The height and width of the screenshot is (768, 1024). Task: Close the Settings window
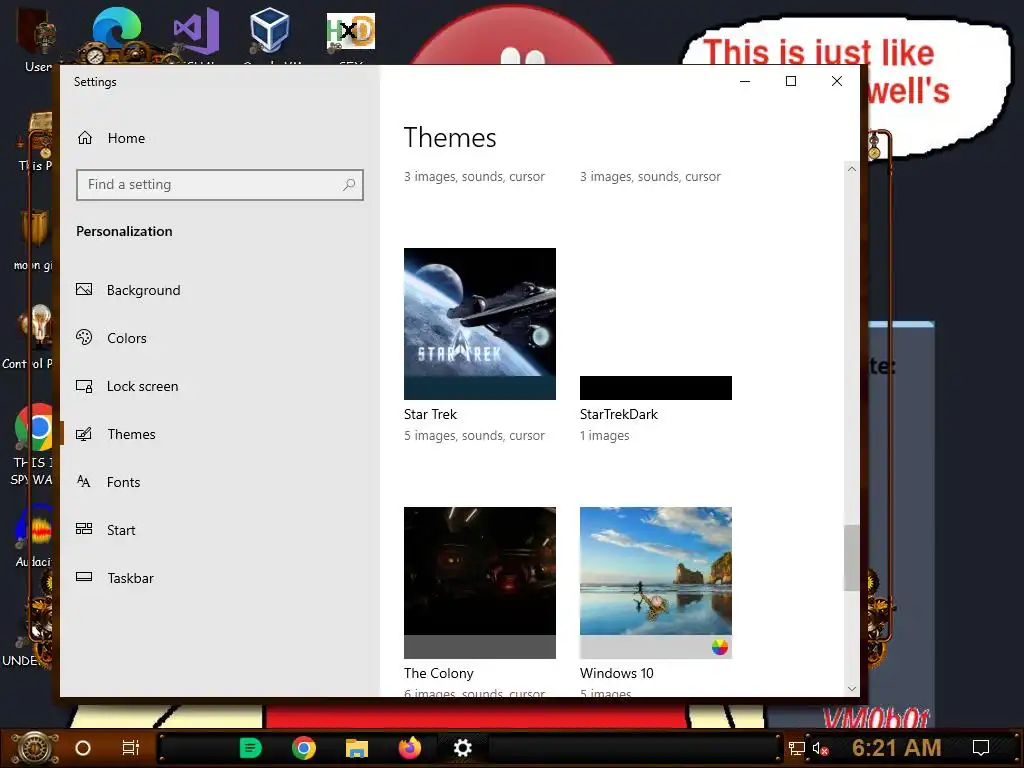pos(837,82)
